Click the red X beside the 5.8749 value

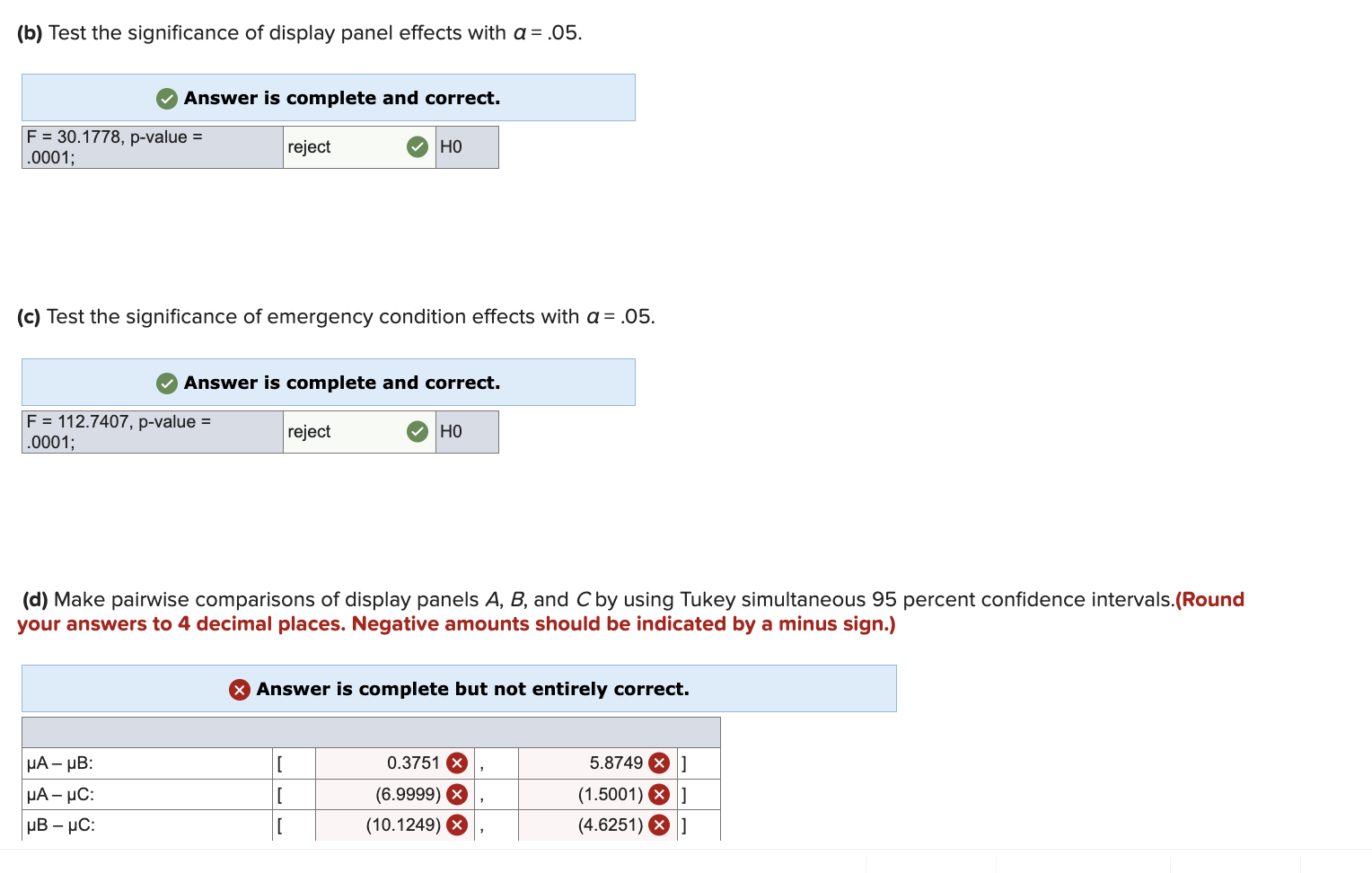(659, 763)
